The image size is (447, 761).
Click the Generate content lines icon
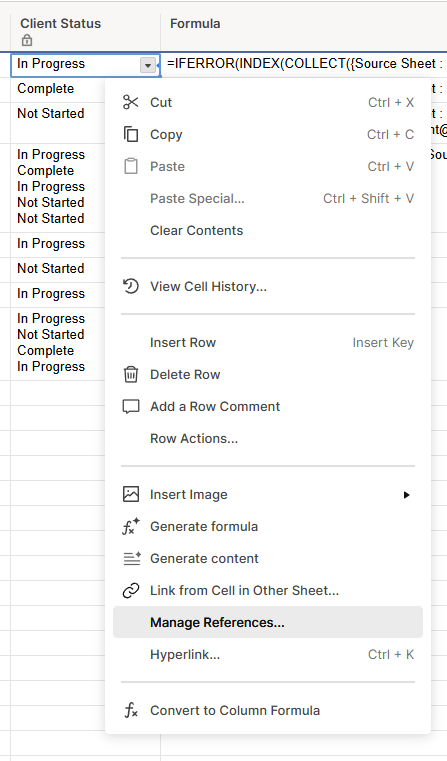click(x=132, y=559)
